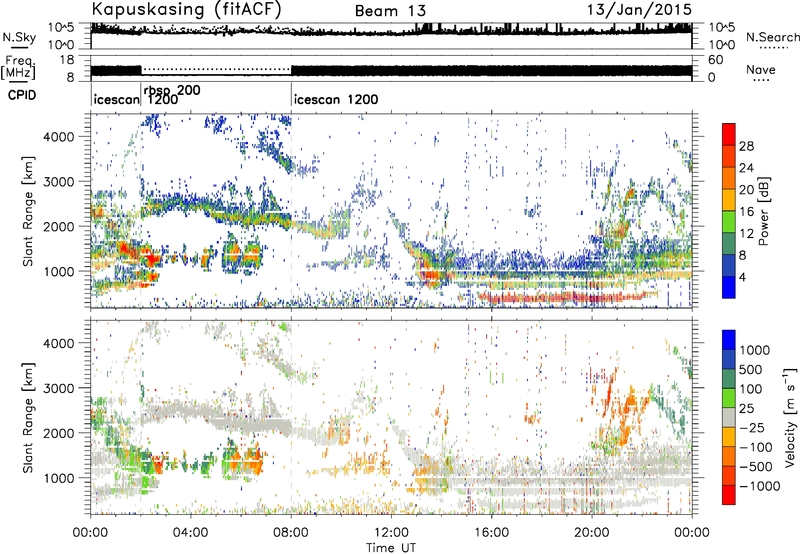Viewport: 800px width, 554px height.
Task: Click the "CPID" row label
Action: (x=22, y=95)
